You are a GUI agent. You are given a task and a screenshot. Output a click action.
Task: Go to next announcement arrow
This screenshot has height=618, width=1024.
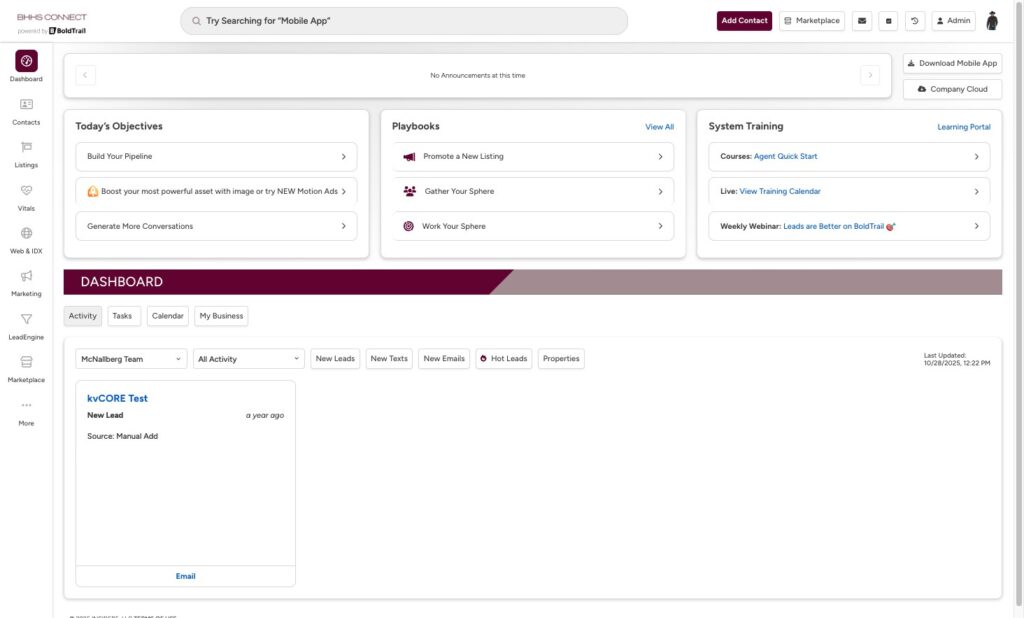pos(870,75)
